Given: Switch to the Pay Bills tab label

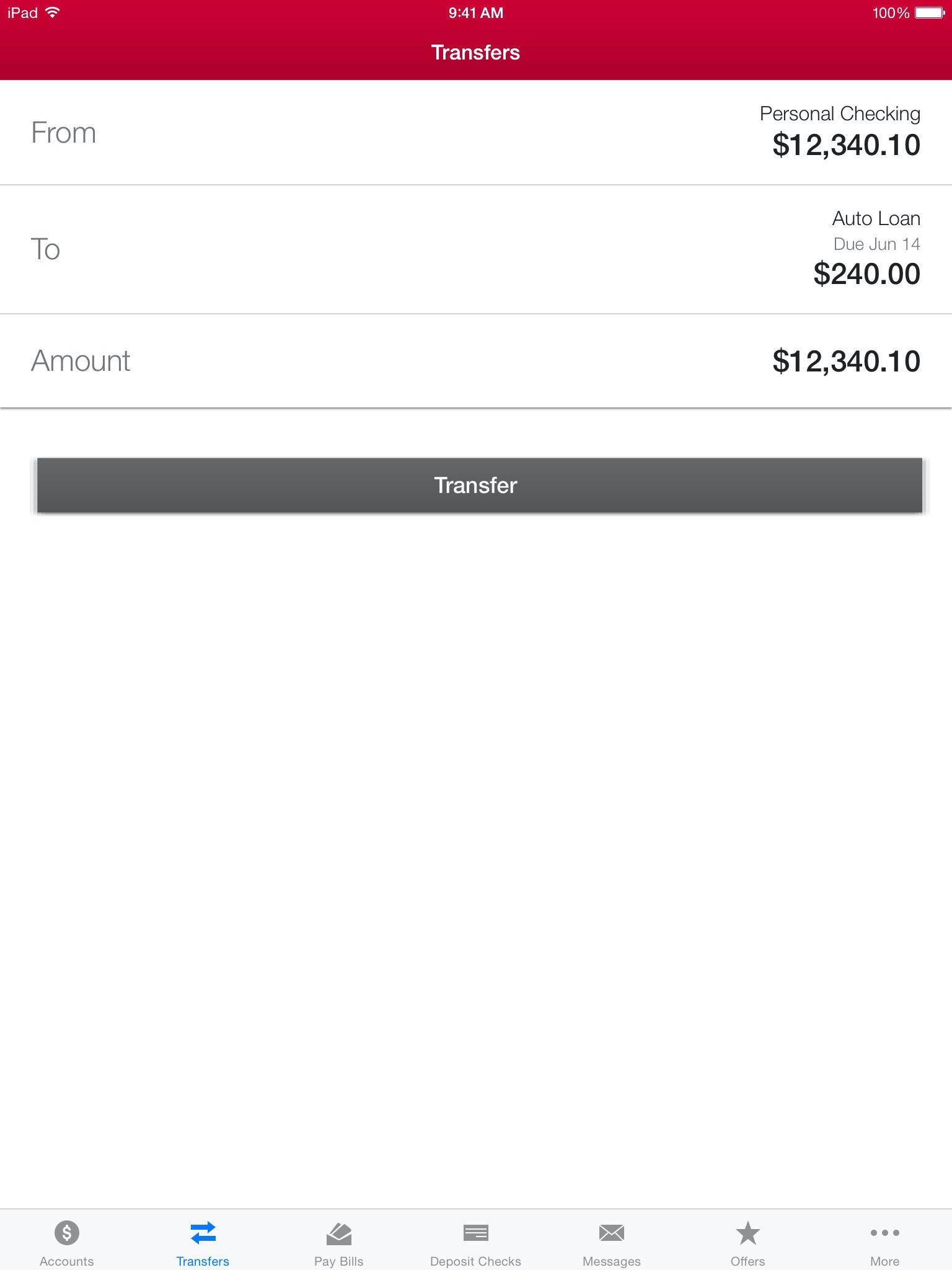Looking at the screenshot, I should 338,1261.
